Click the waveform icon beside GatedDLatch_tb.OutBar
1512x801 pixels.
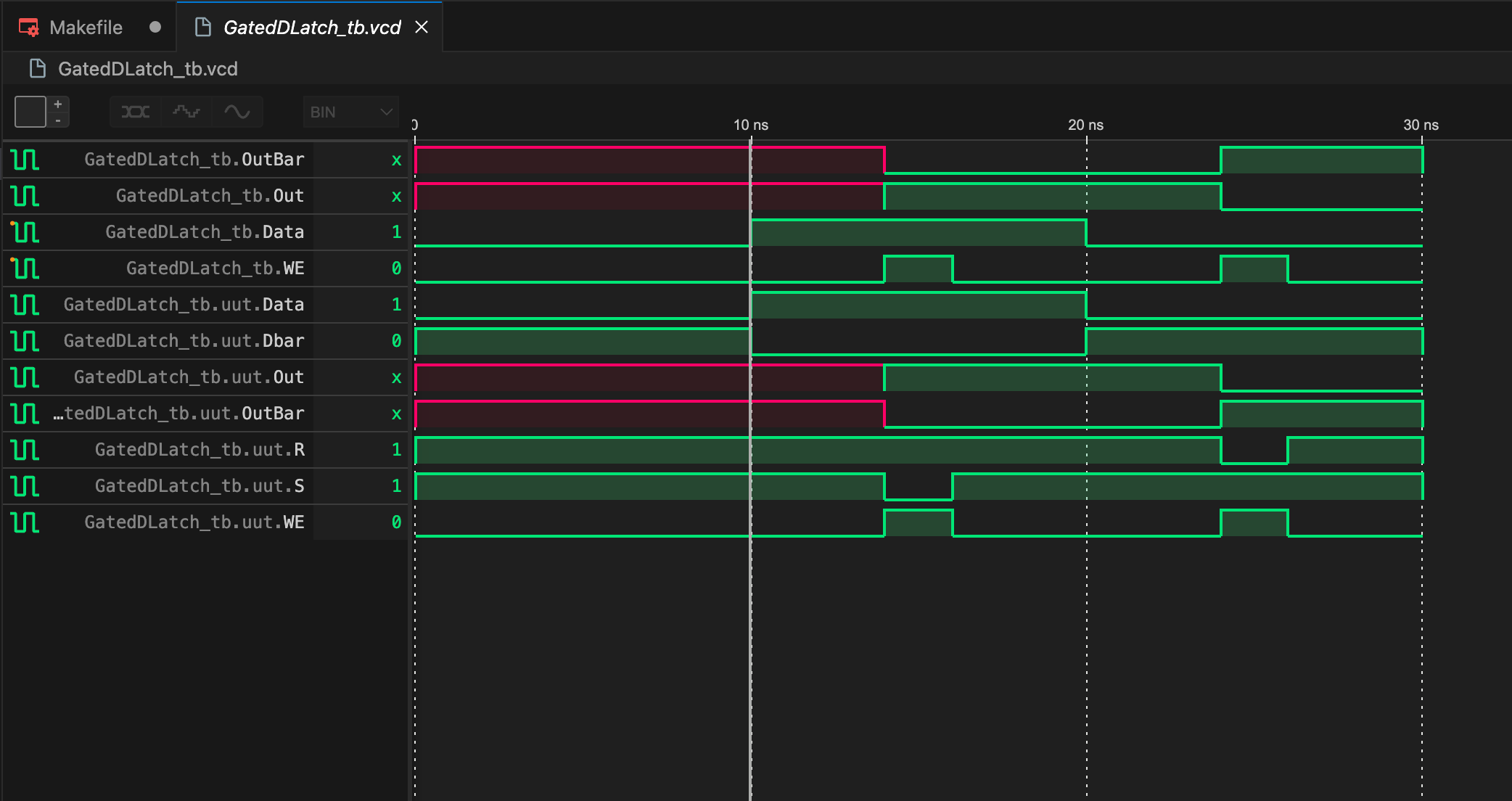pos(25,160)
